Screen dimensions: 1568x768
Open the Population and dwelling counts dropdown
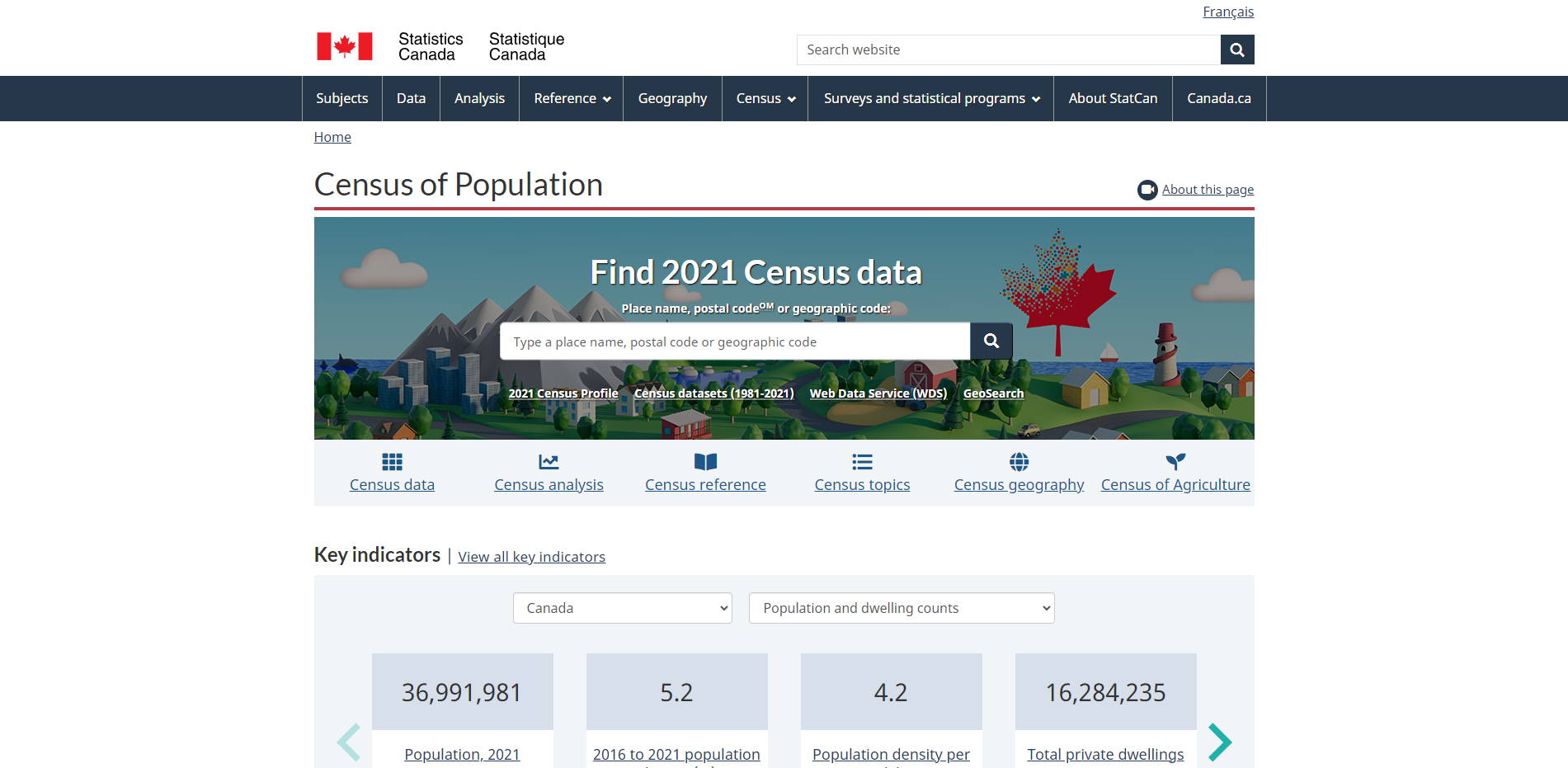coord(902,608)
